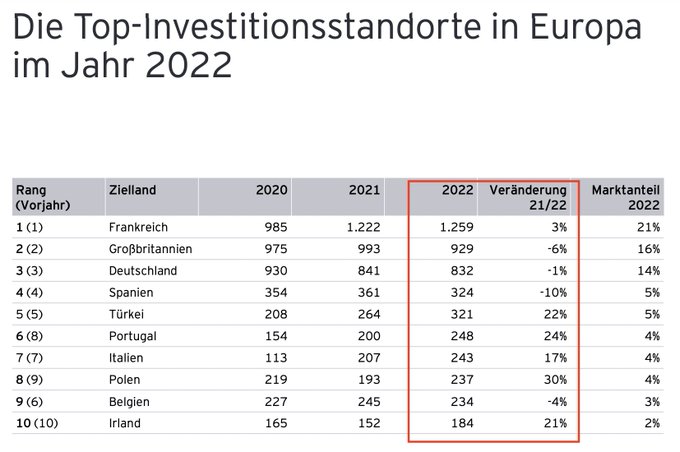Click the 30% change value for Polen

coord(557,379)
